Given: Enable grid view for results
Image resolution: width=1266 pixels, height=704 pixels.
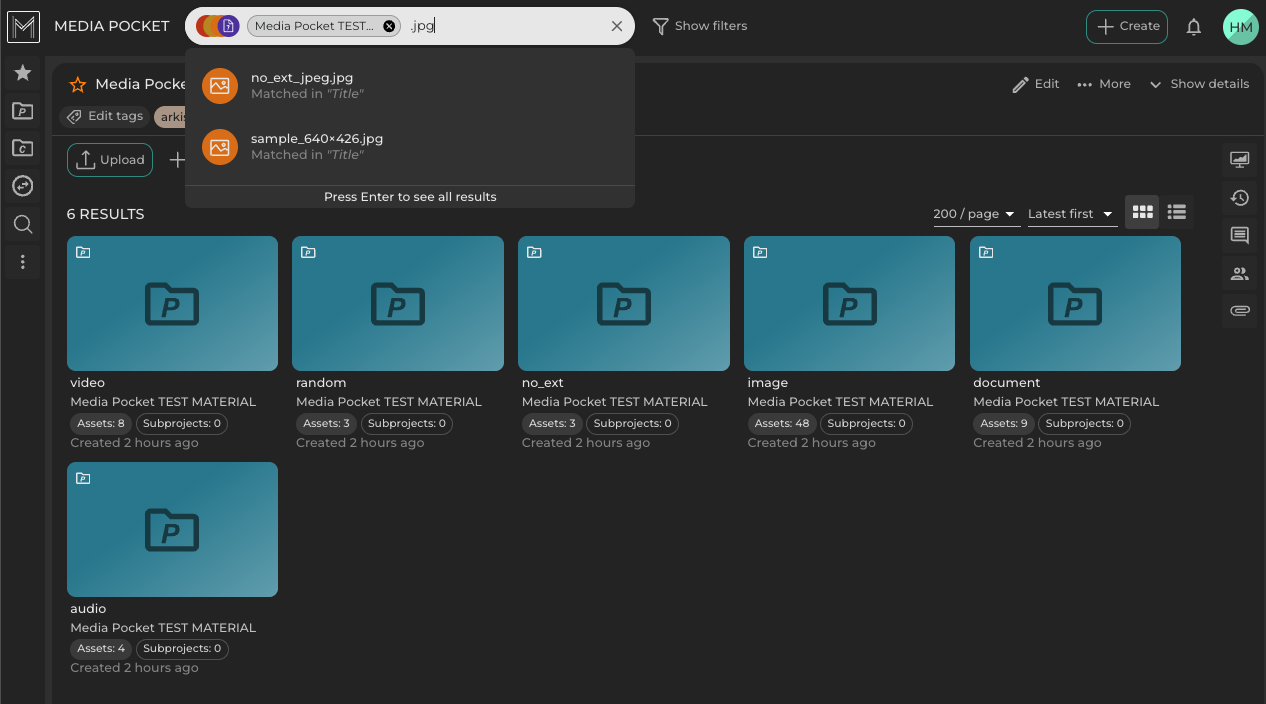Looking at the screenshot, I should pos(1142,212).
